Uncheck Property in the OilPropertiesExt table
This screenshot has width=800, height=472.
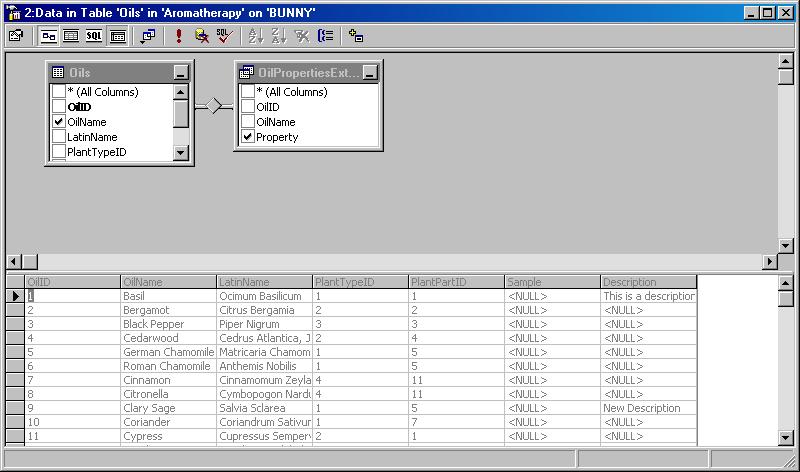tap(248, 137)
